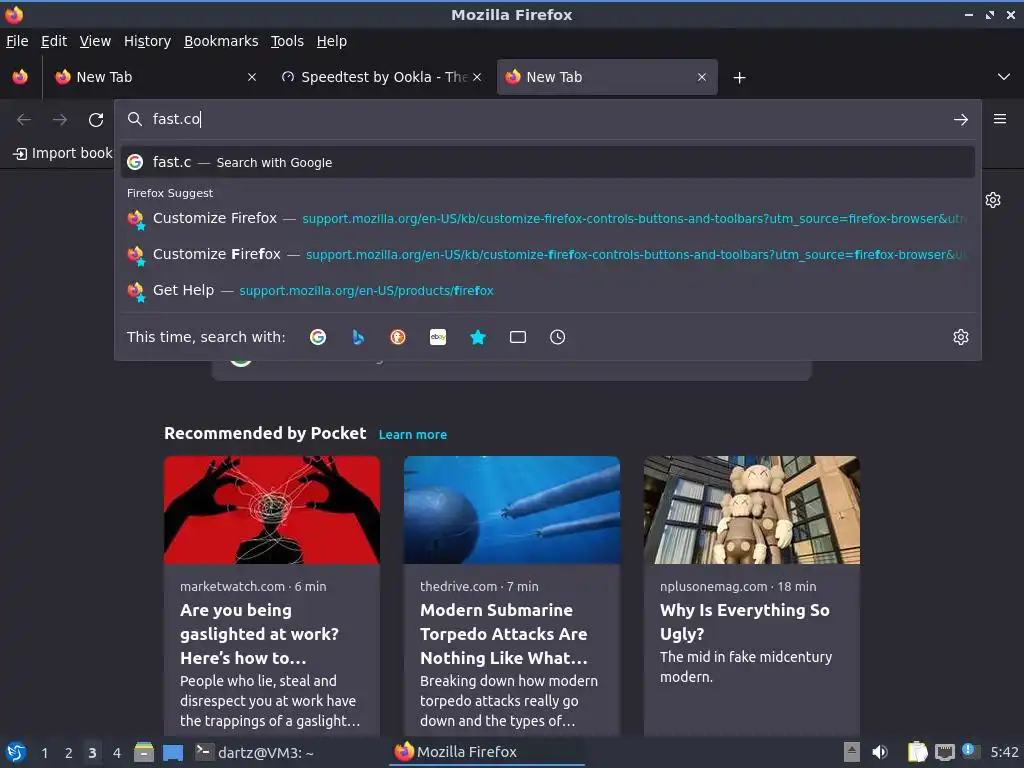Open the Bookmarks menu
Viewport: 1024px width, 768px height.
tap(221, 41)
